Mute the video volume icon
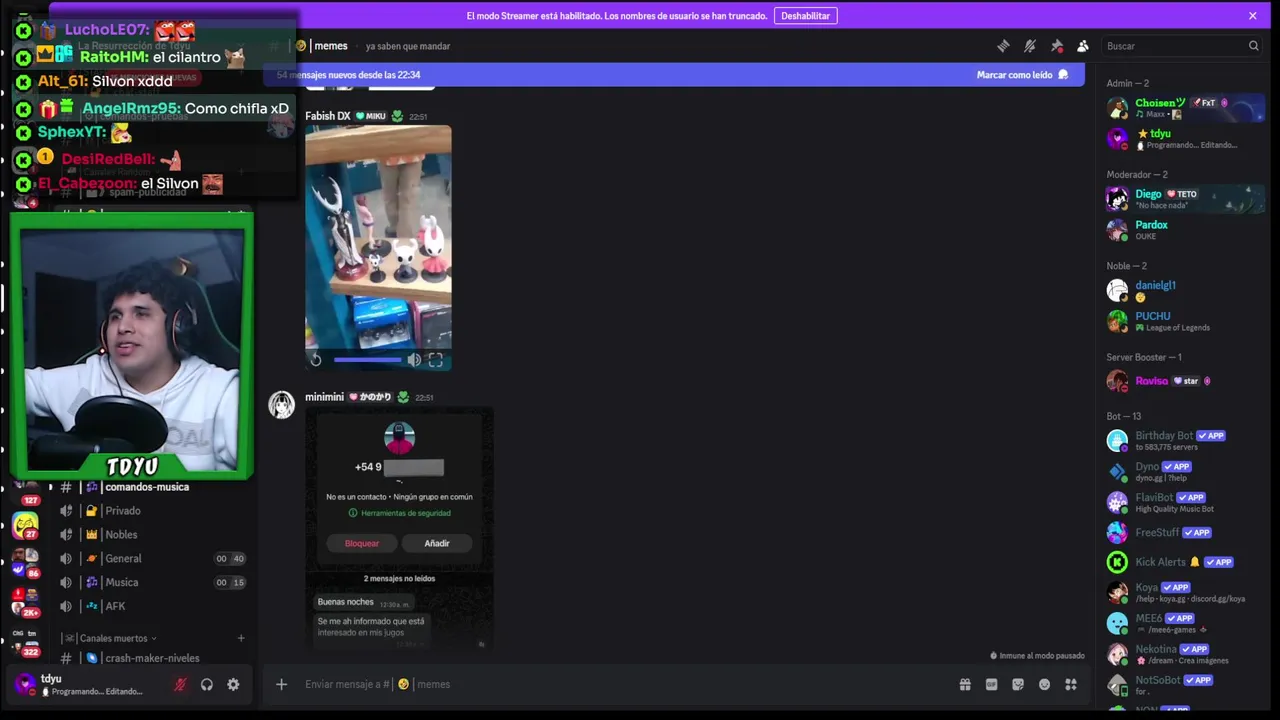The height and width of the screenshot is (720, 1280). [x=414, y=360]
